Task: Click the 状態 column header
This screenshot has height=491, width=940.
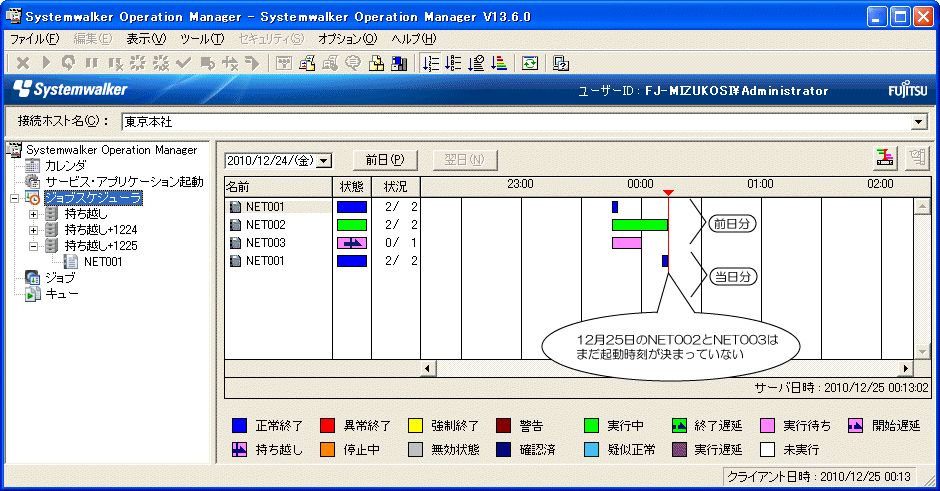Action: pyautogui.click(x=352, y=187)
